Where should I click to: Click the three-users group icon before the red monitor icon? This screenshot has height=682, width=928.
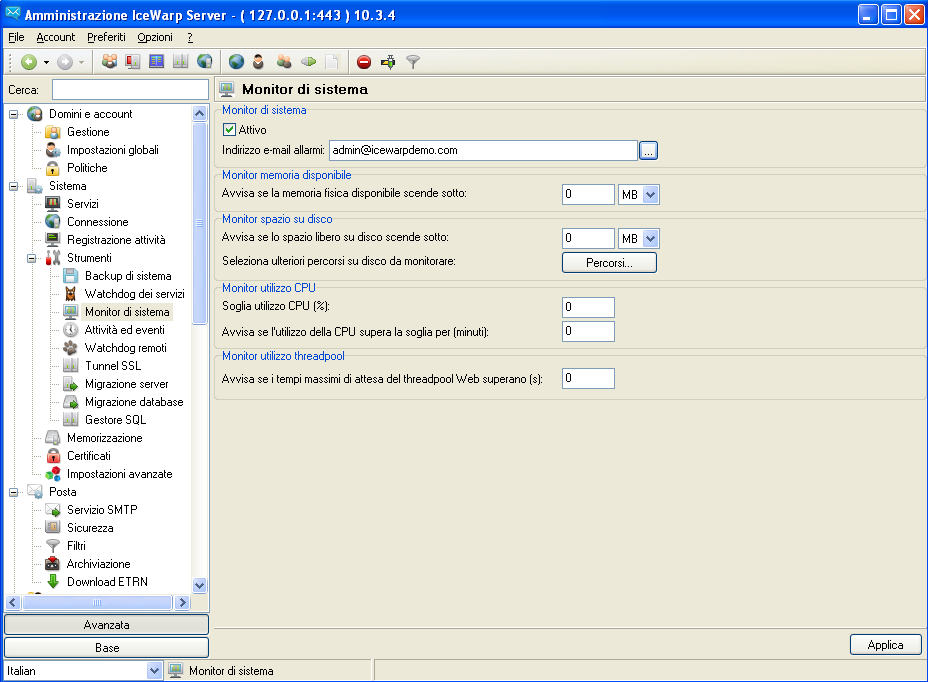click(109, 62)
